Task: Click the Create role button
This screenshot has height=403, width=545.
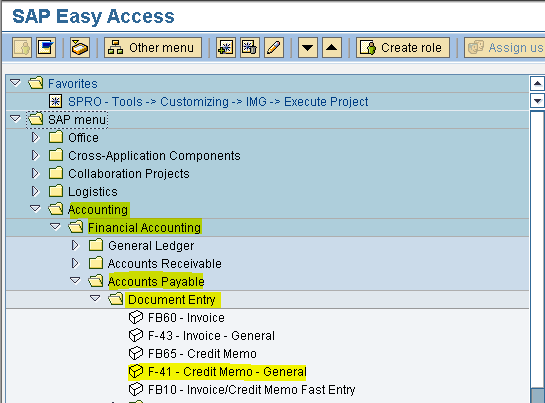Action: click(x=403, y=47)
